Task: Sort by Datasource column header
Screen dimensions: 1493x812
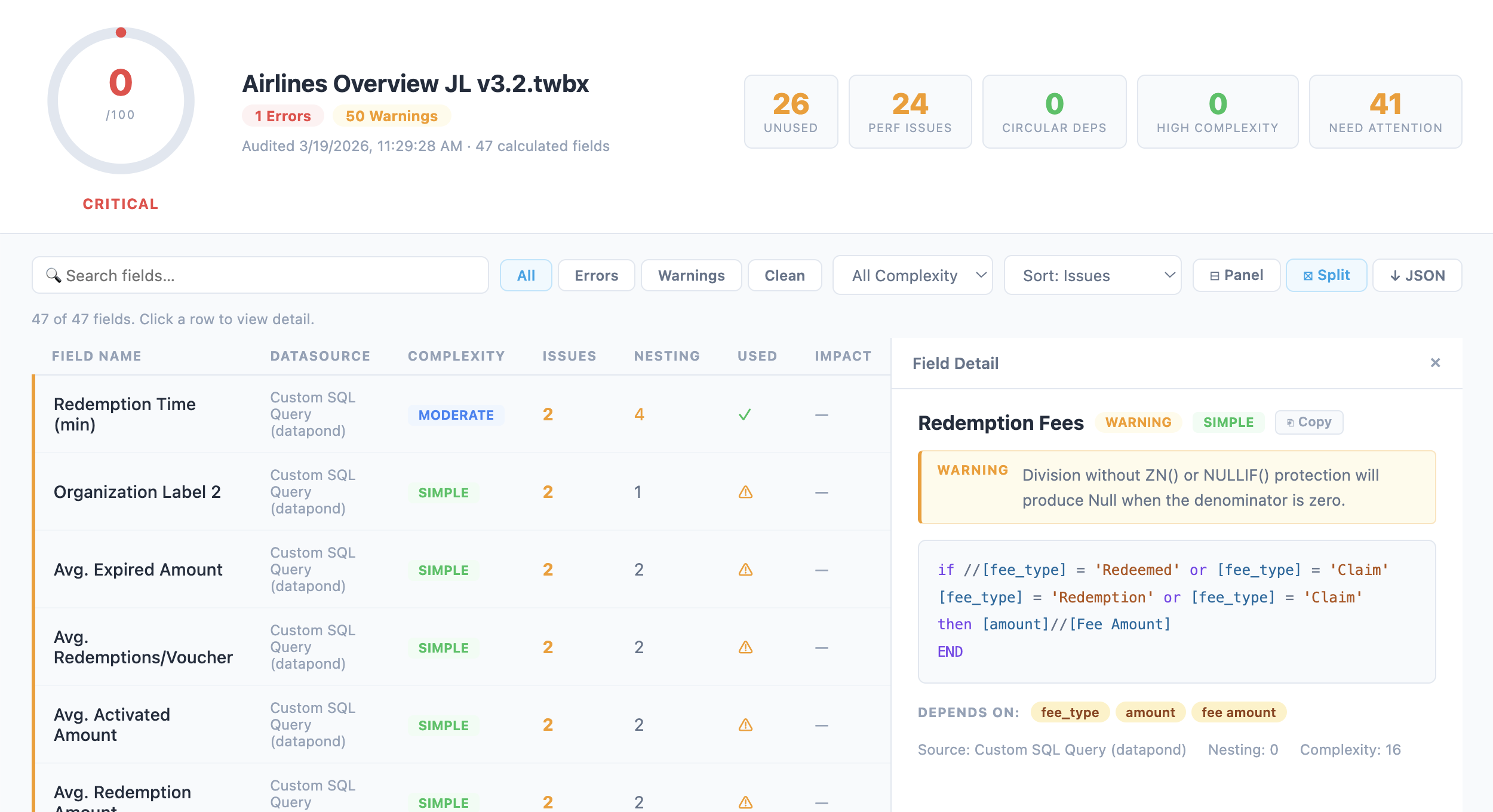Action: (x=321, y=356)
